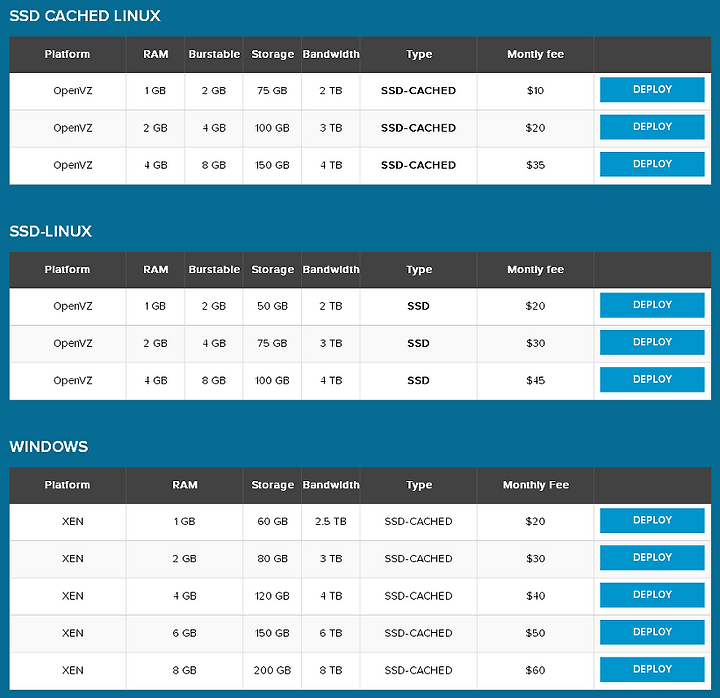The image size is (720, 698).
Task: Click SSD type in the $30 row
Action: 418,343
